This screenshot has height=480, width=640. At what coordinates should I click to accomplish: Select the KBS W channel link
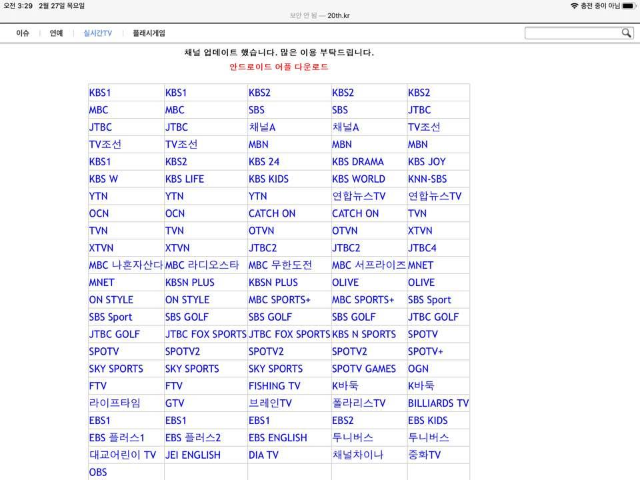coord(103,179)
